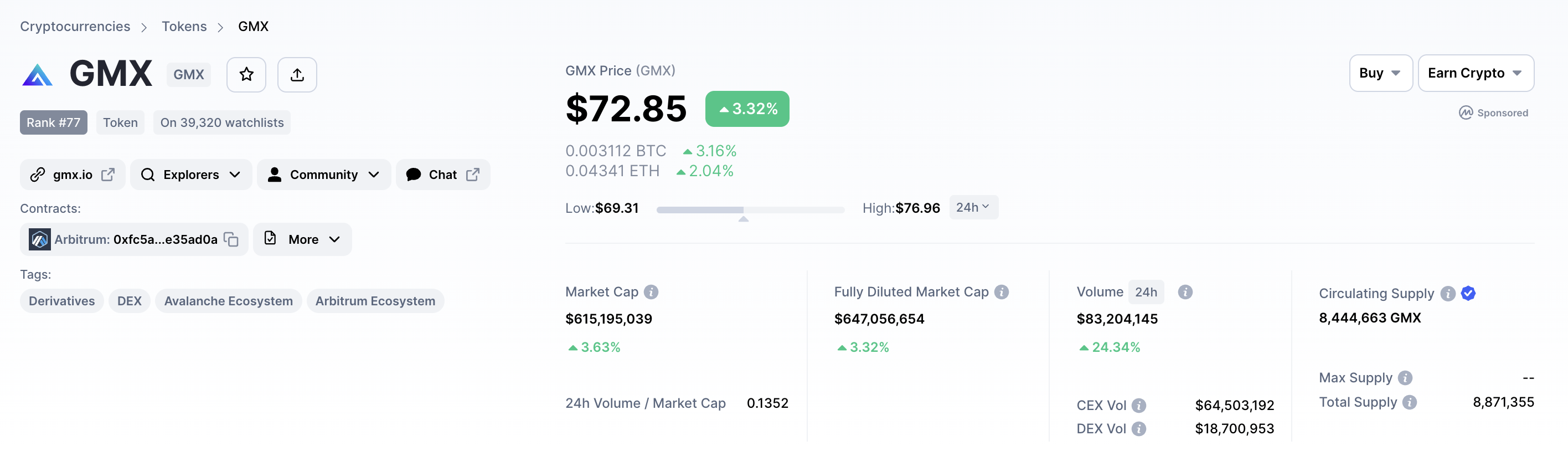Screen dimensions: 1568x461
Task: Click the share upload icon
Action: 296,74
